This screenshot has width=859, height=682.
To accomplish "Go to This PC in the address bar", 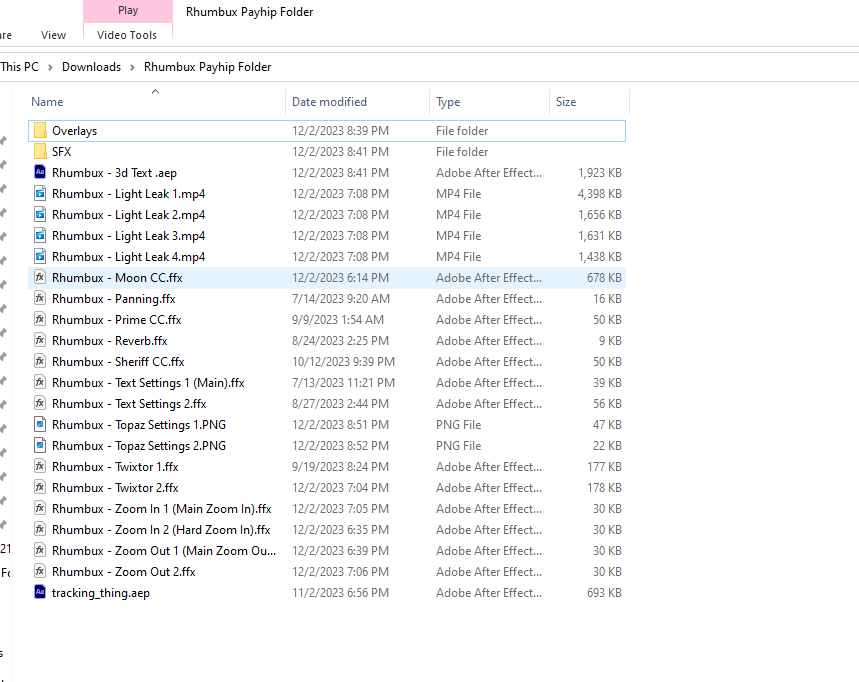I will [20, 67].
